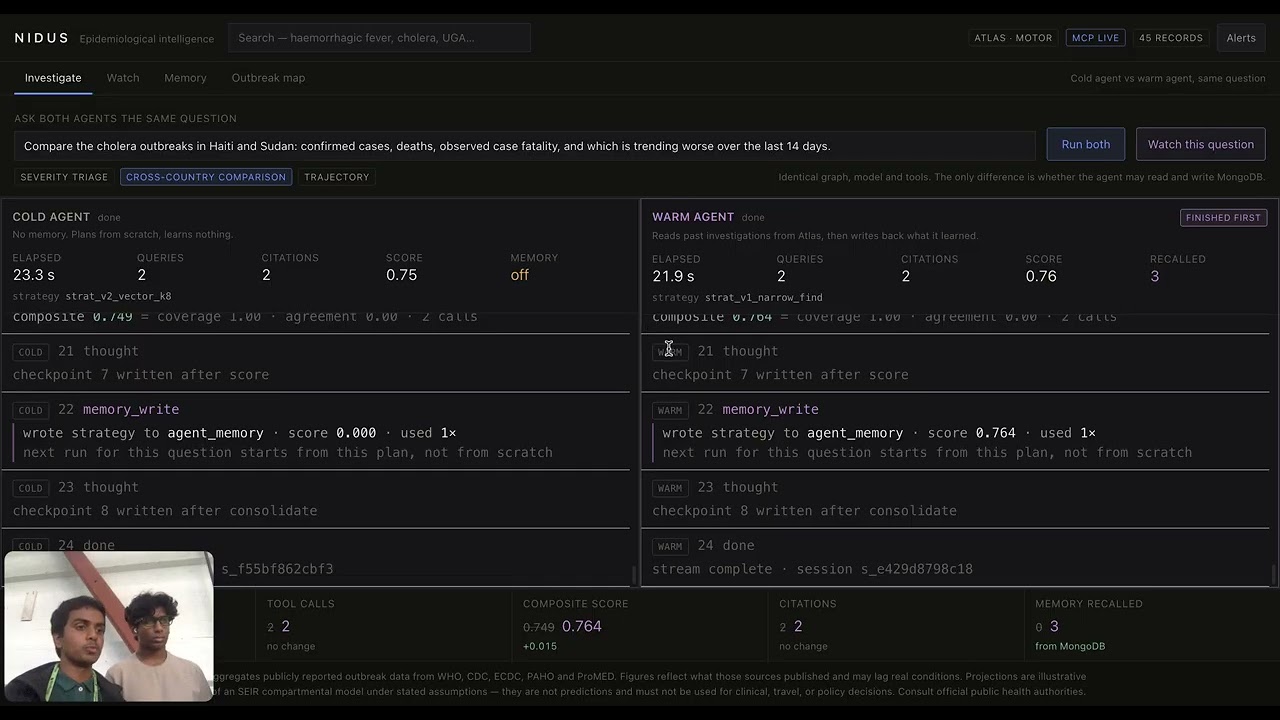Click COLD tag on step 23 thought

31,488
